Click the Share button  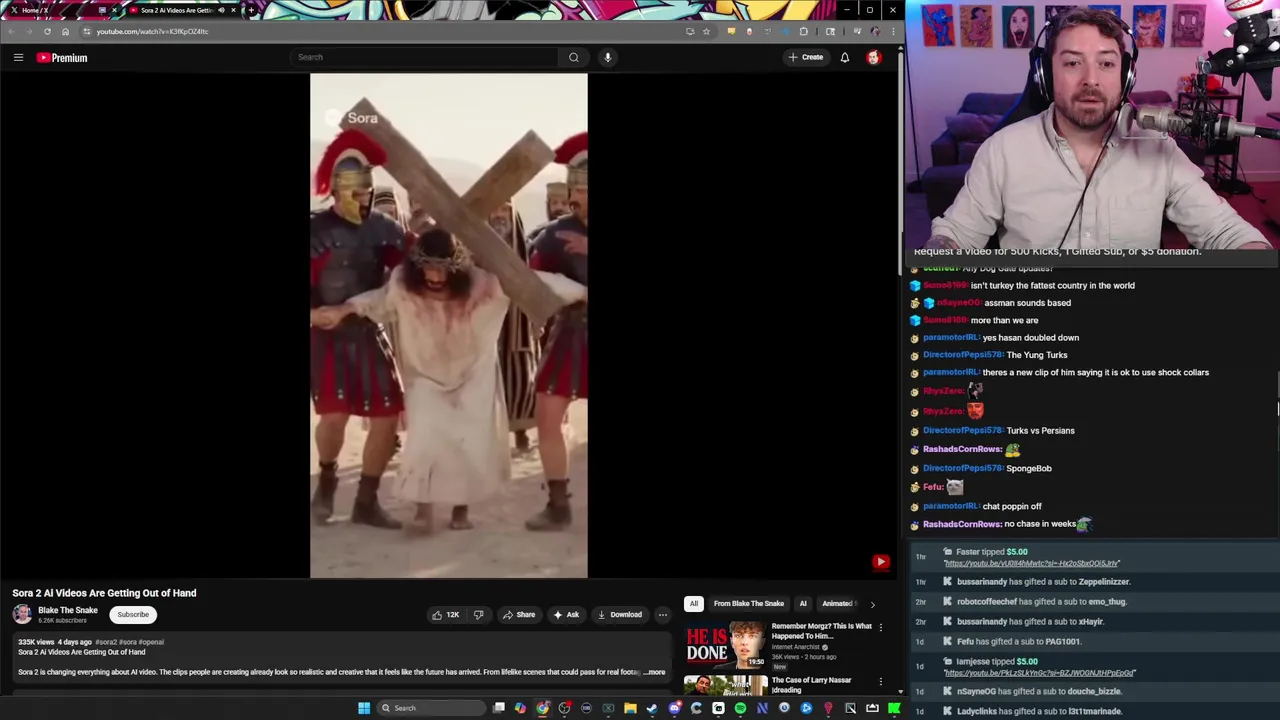pos(519,615)
